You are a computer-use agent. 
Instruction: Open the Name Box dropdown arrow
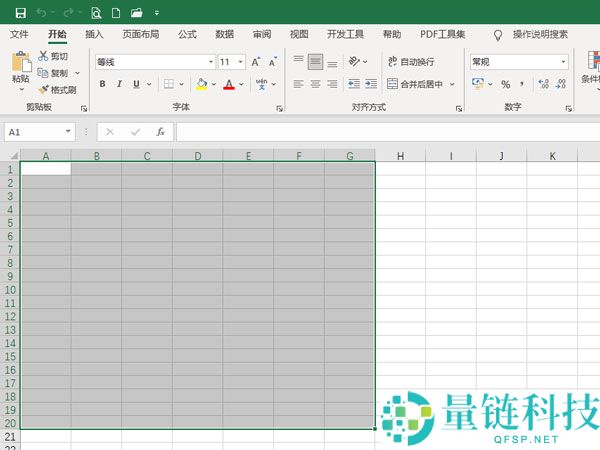(68, 131)
